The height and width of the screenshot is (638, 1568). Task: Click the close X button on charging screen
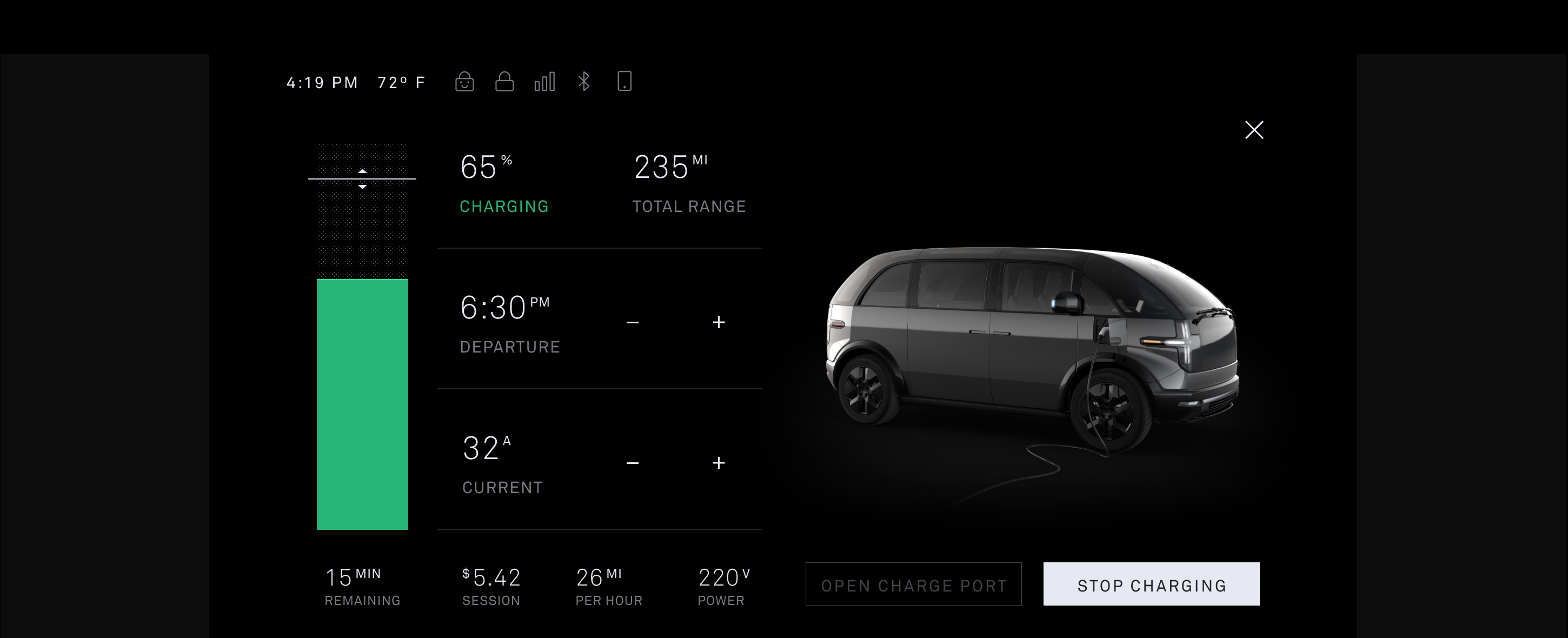pyautogui.click(x=1254, y=129)
